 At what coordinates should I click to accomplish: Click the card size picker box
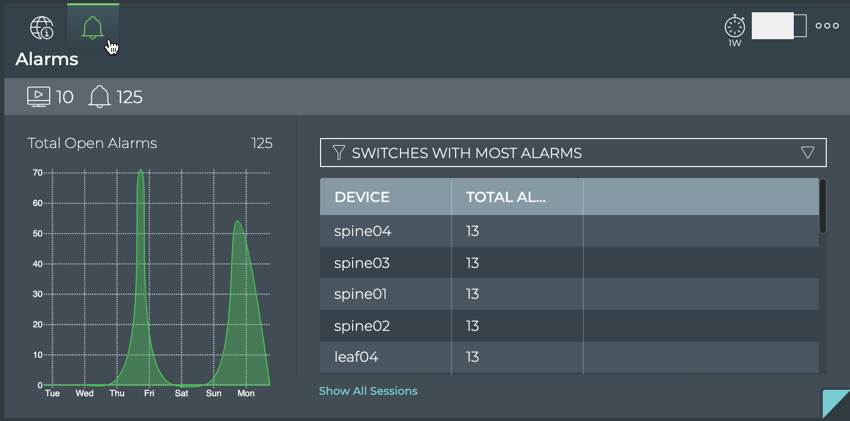tap(779, 26)
